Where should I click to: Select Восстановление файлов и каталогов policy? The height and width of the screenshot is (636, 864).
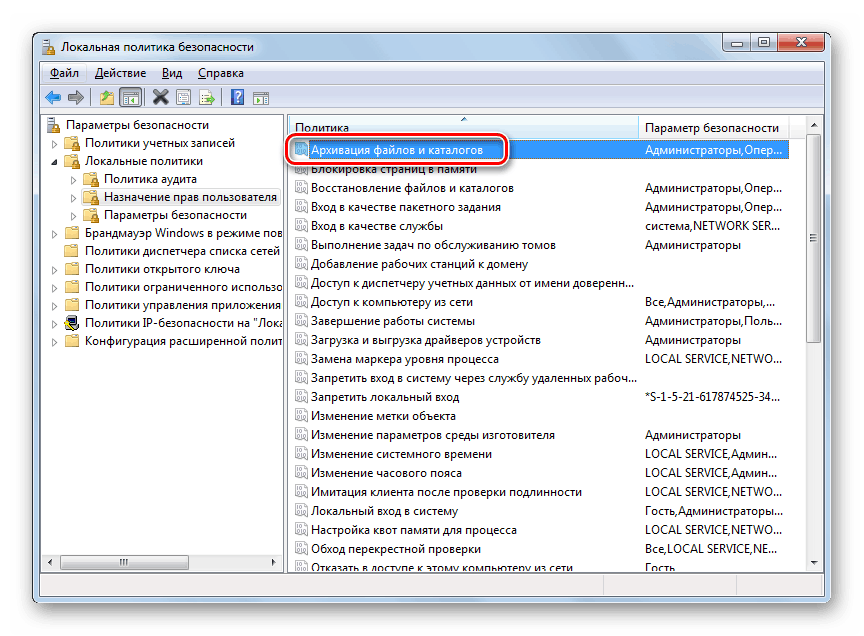pos(412,188)
